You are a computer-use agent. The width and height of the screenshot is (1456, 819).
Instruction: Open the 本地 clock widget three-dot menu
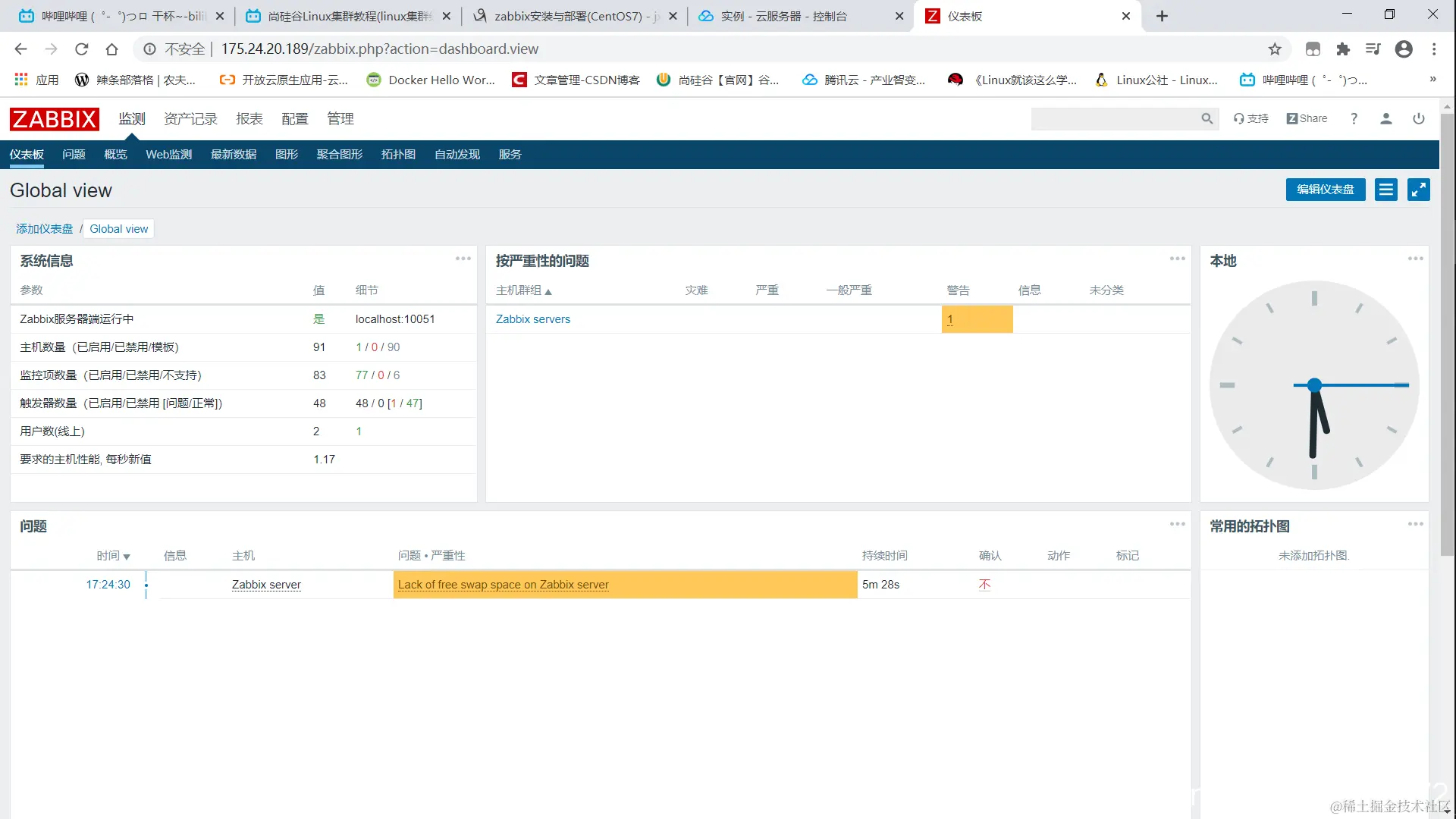coord(1415,259)
